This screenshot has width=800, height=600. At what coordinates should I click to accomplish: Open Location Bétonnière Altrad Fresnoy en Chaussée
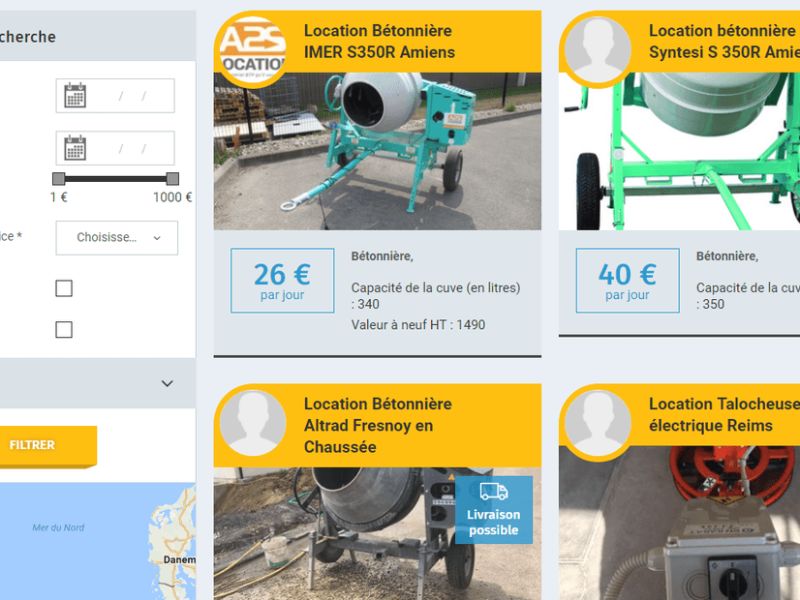point(378,425)
